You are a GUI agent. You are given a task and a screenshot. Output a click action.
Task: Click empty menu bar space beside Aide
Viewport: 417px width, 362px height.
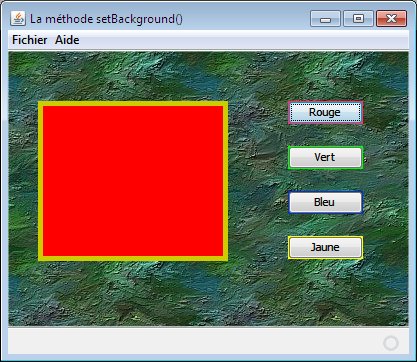point(243,40)
